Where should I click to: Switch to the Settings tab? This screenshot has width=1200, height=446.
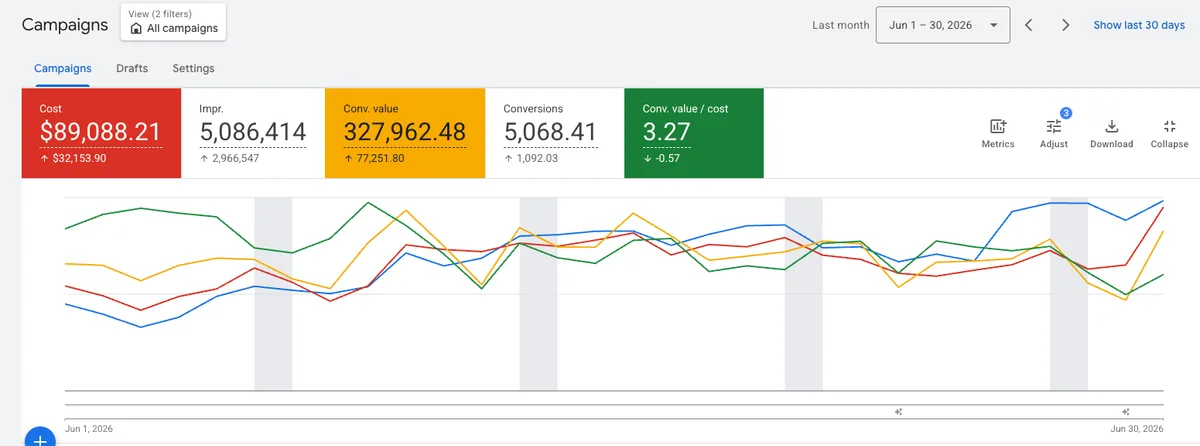point(193,68)
